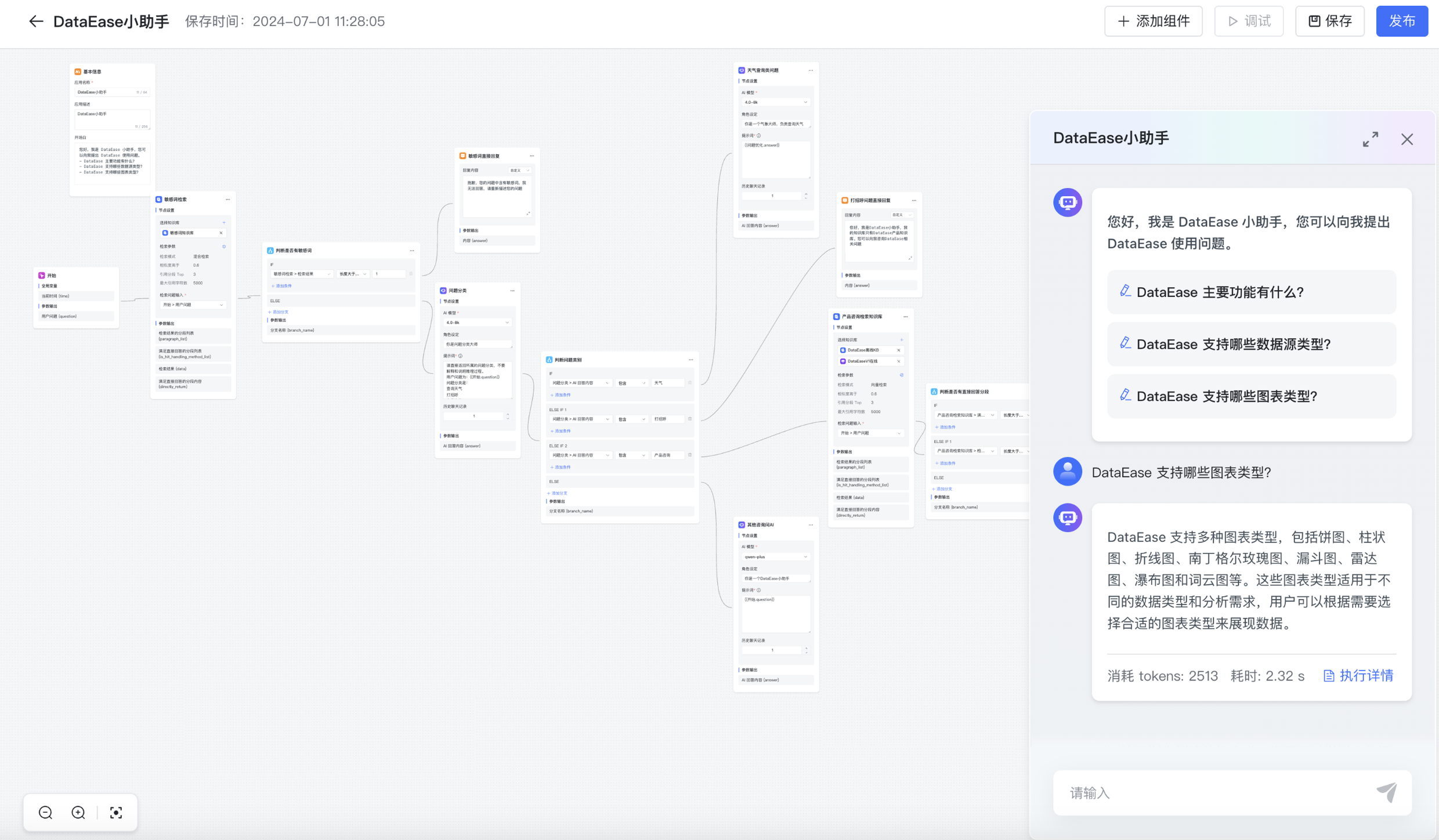Click the 请输入 chat input field
The height and width of the screenshot is (840, 1439).
[x=1207, y=793]
